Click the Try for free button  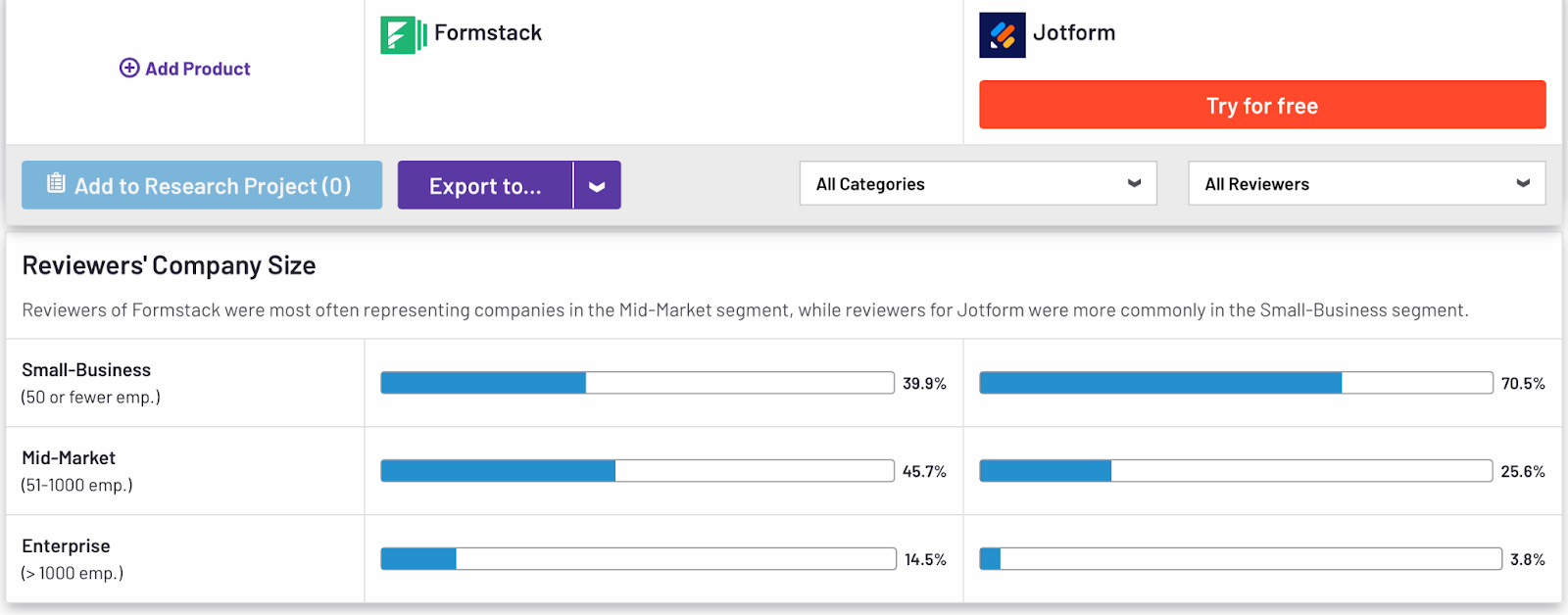pos(1262,105)
